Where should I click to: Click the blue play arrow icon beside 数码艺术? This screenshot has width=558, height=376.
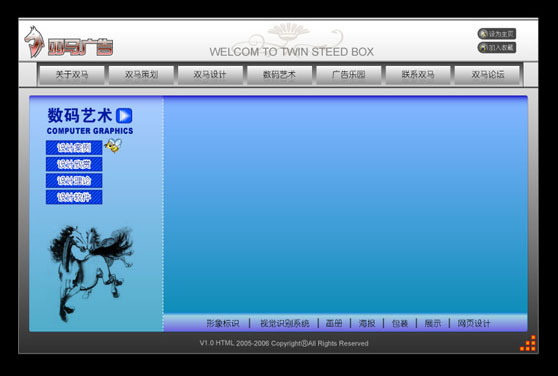click(124, 116)
